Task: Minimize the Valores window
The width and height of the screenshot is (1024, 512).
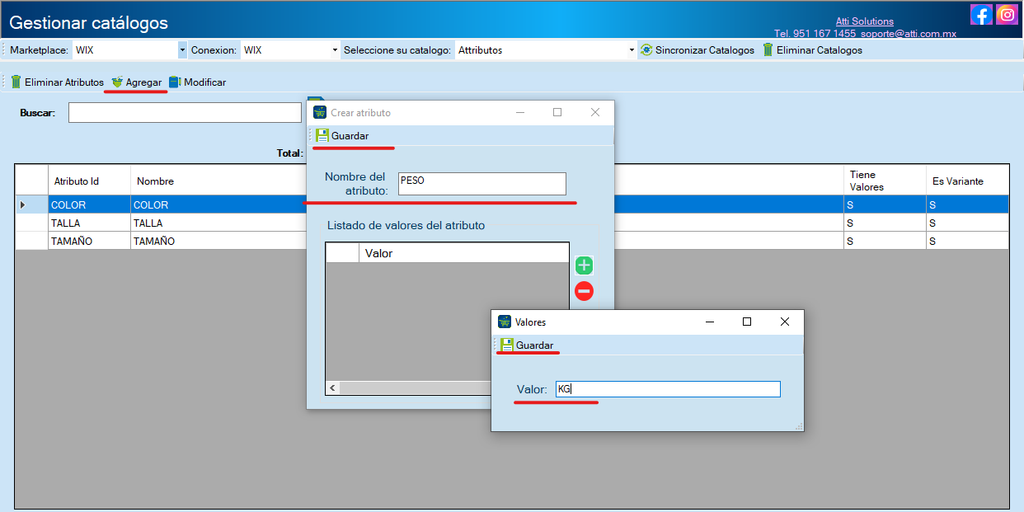Action: [710, 322]
